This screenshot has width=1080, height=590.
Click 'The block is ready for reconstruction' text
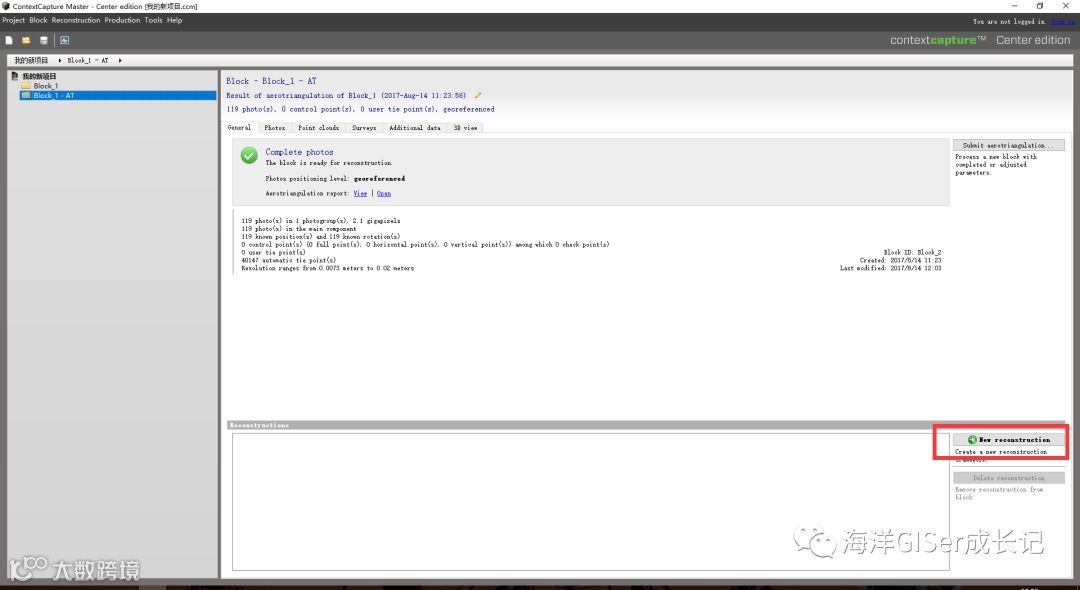click(329, 163)
